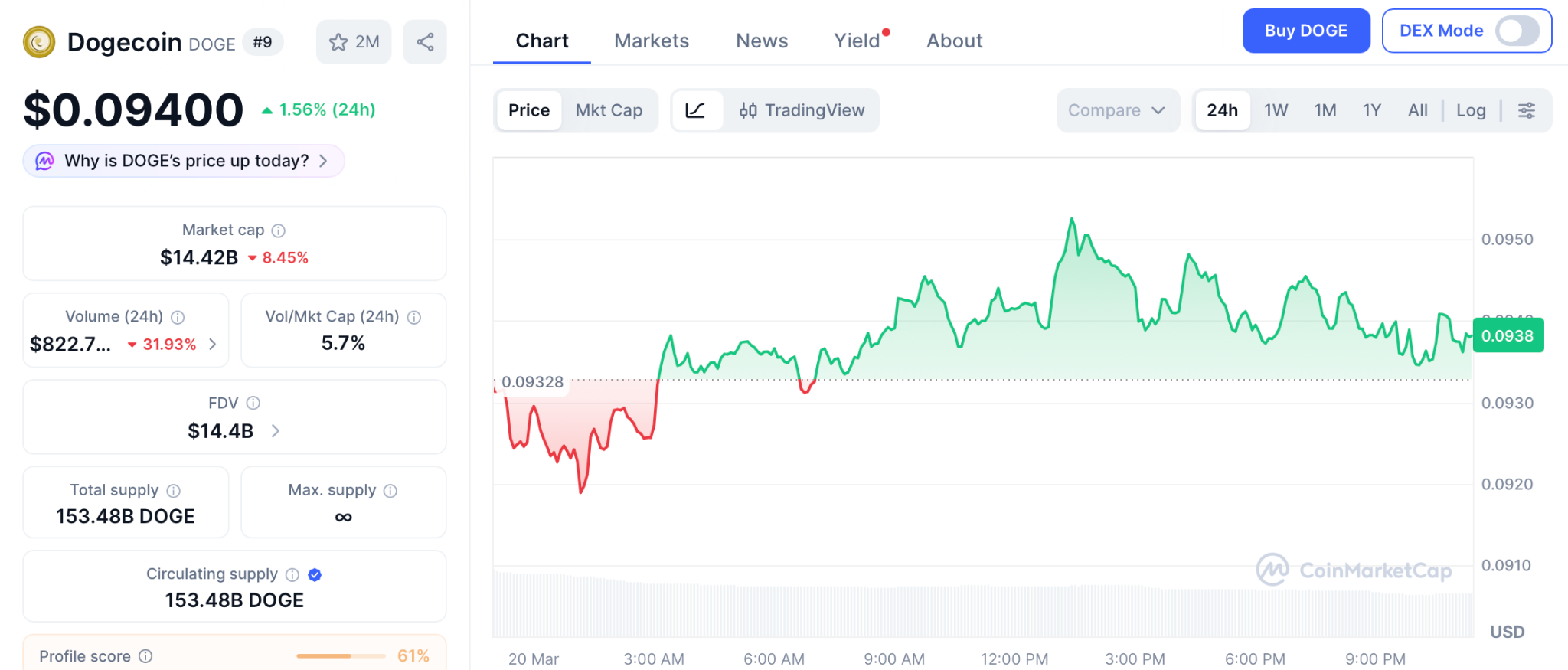Click the Buy DOGE button
This screenshot has height=670, width=1568.
click(1305, 31)
